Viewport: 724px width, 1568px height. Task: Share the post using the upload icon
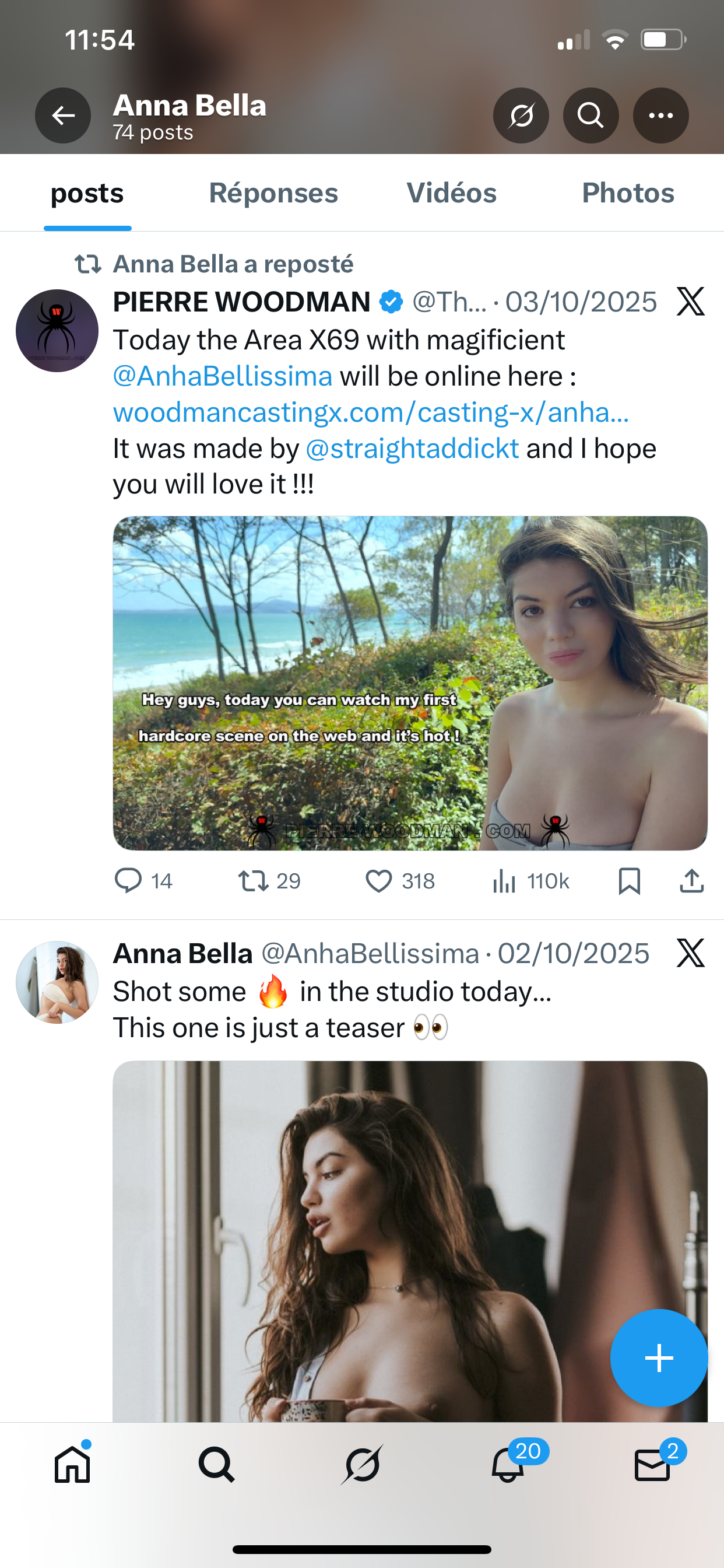pos(692,881)
